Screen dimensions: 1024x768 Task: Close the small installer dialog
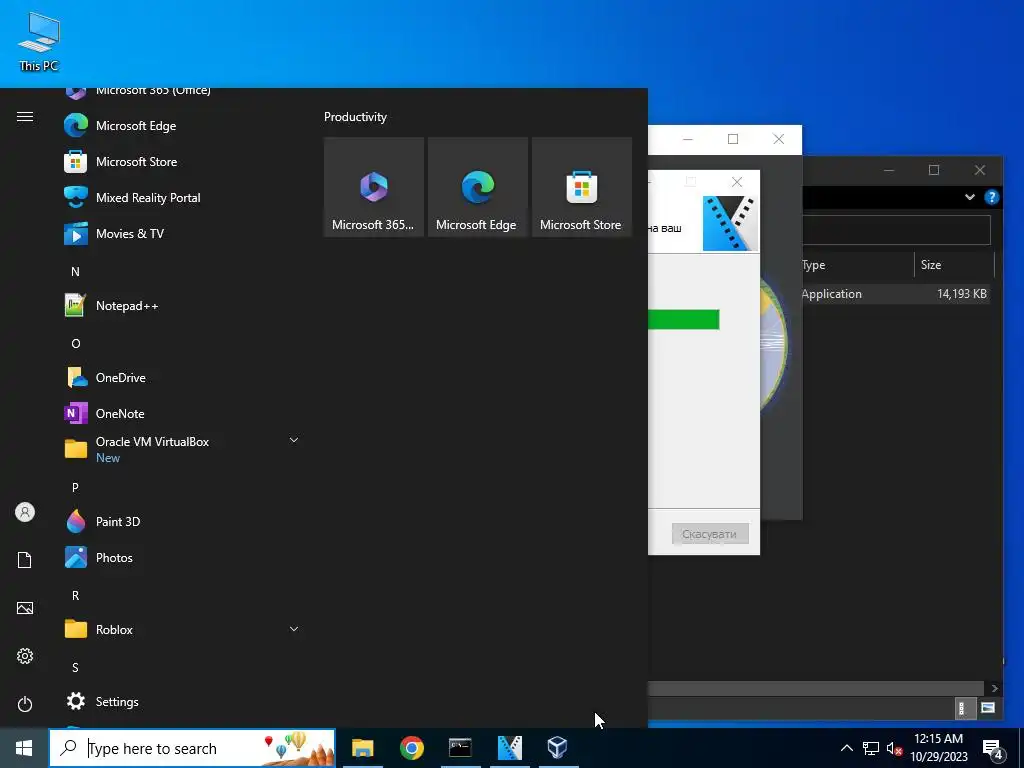tap(737, 182)
